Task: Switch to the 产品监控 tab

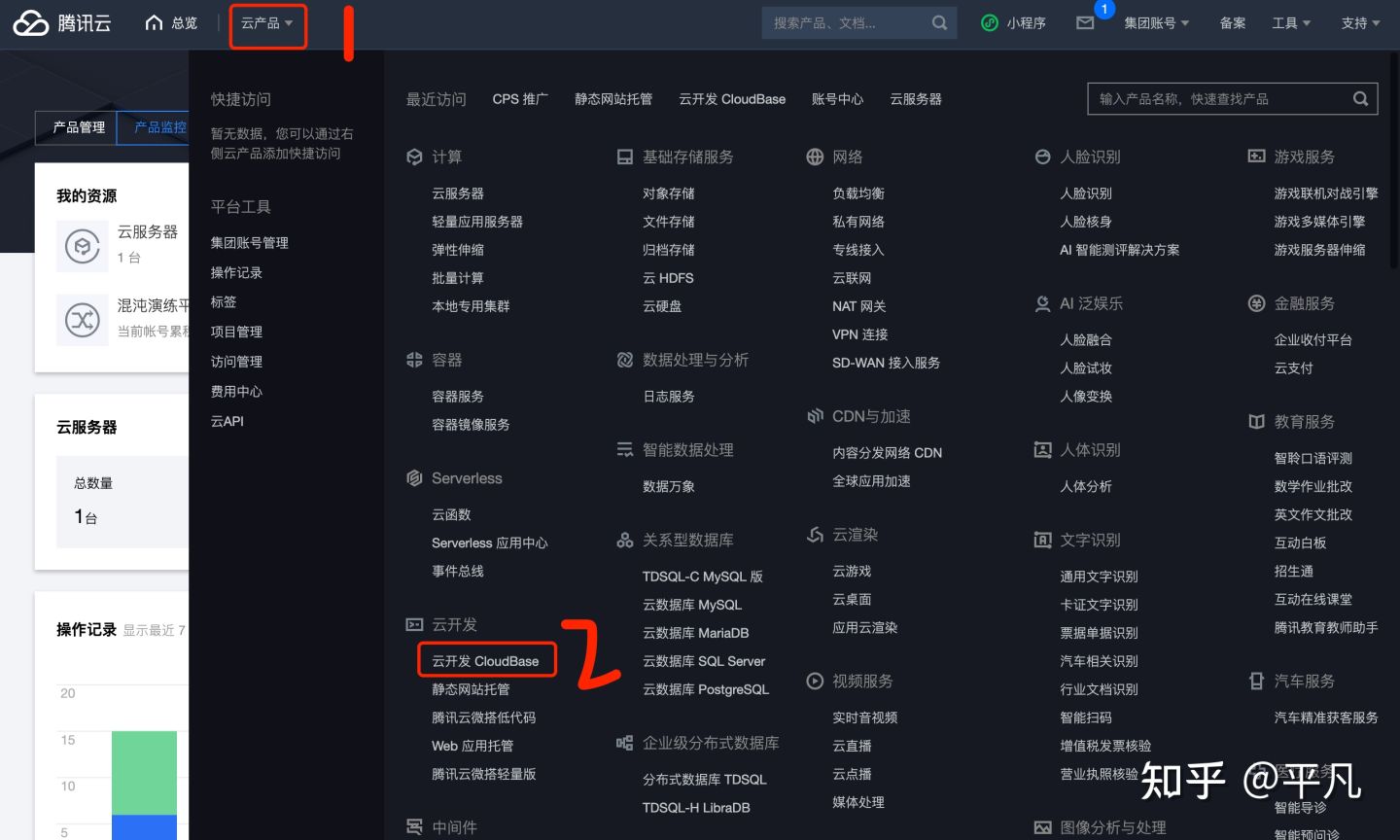Action: 156,127
